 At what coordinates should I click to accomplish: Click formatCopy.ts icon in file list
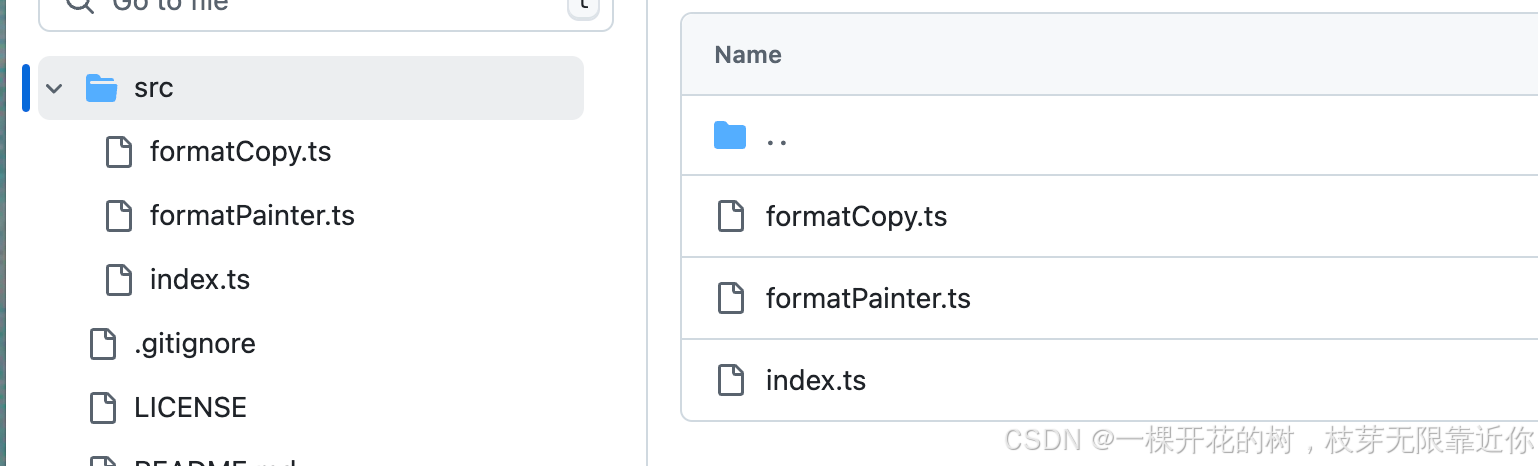731,217
